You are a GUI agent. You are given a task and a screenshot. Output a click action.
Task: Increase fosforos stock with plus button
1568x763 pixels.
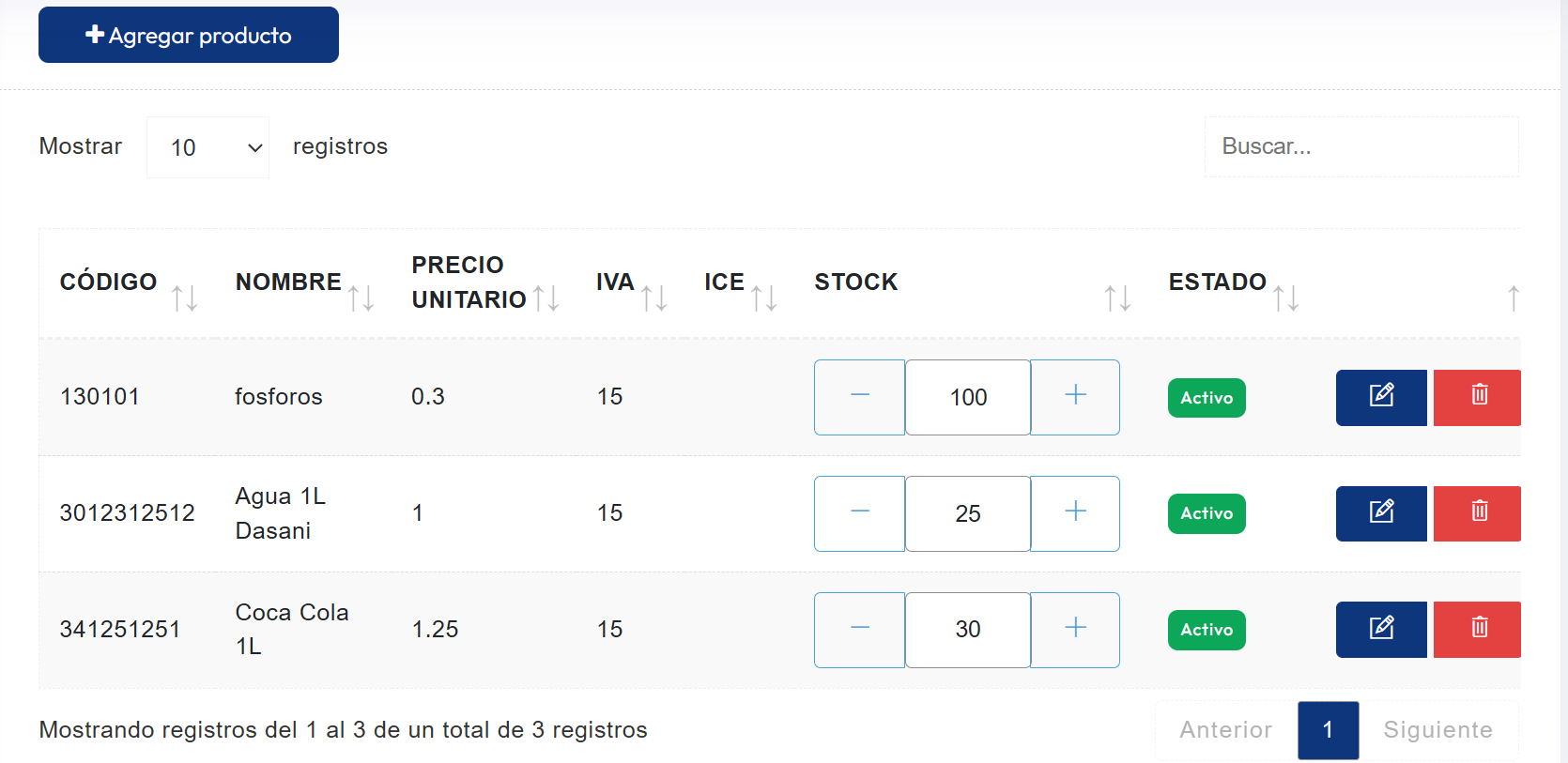coord(1075,397)
